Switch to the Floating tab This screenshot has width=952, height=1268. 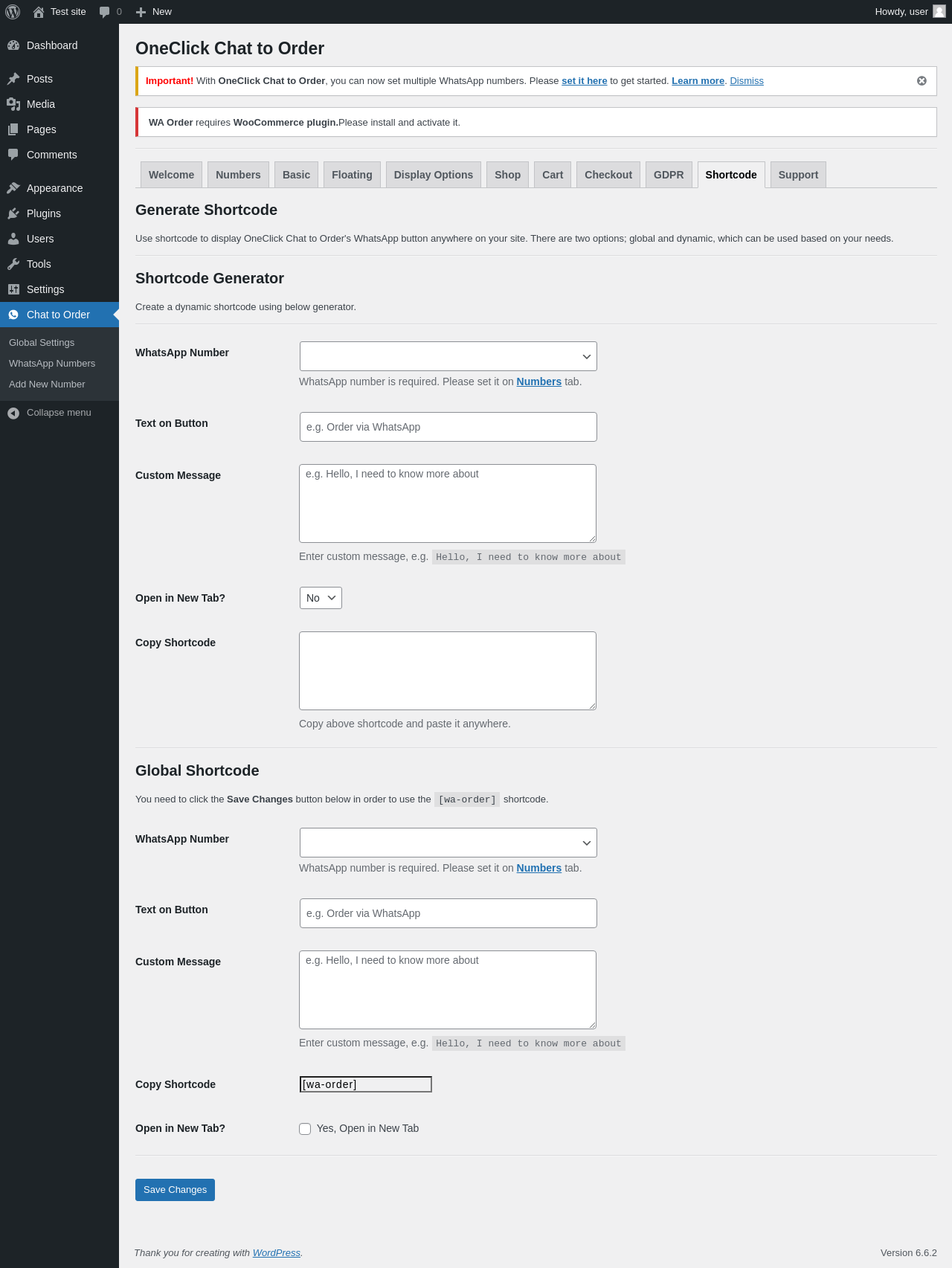click(x=352, y=175)
